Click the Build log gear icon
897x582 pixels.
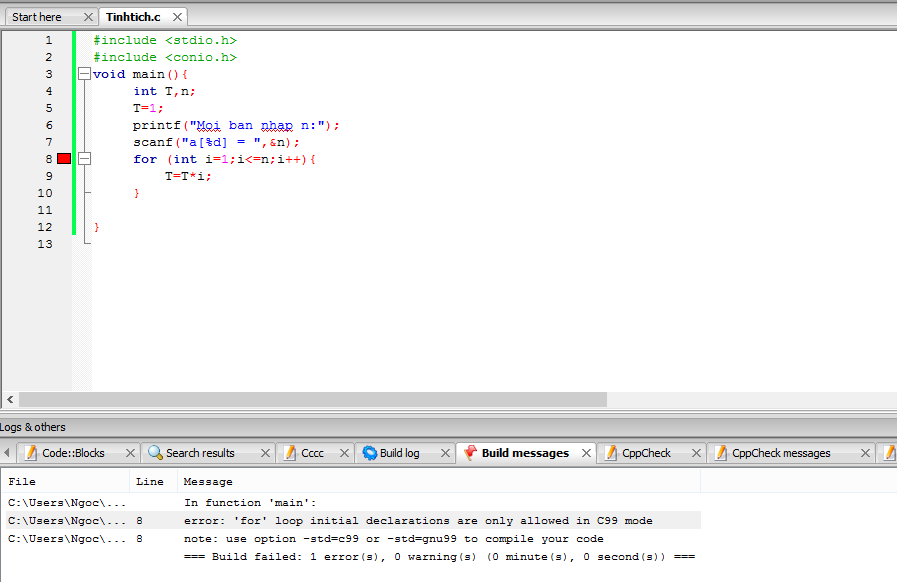click(x=369, y=453)
